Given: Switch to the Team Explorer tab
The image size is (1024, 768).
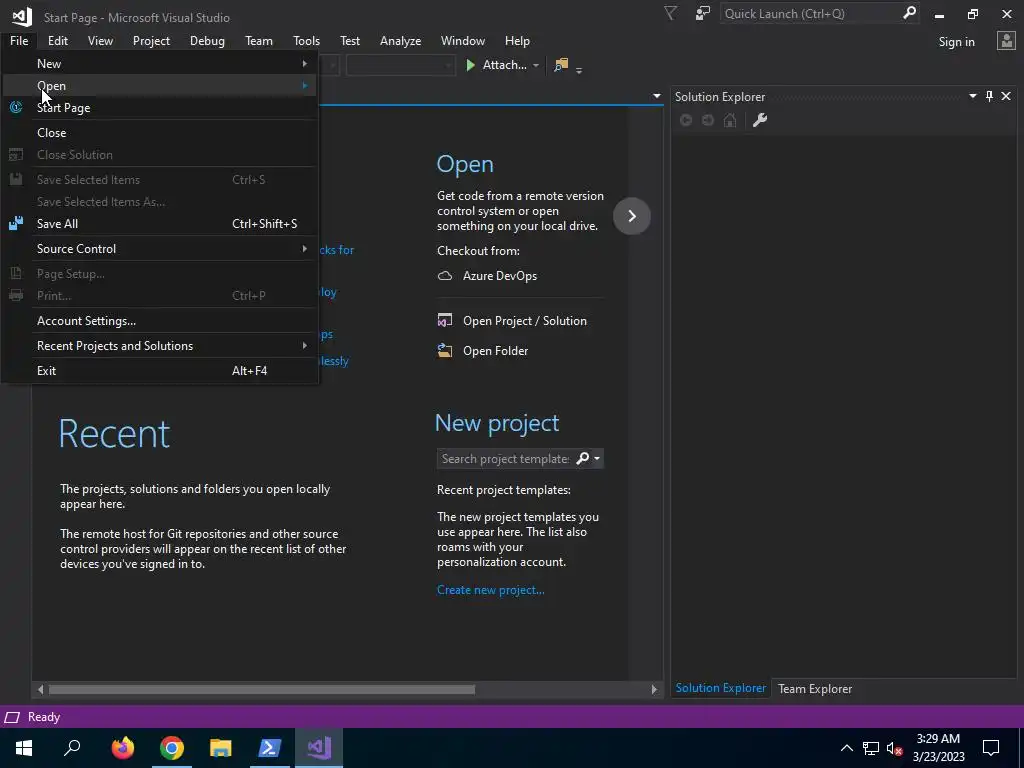Looking at the screenshot, I should click(x=815, y=688).
